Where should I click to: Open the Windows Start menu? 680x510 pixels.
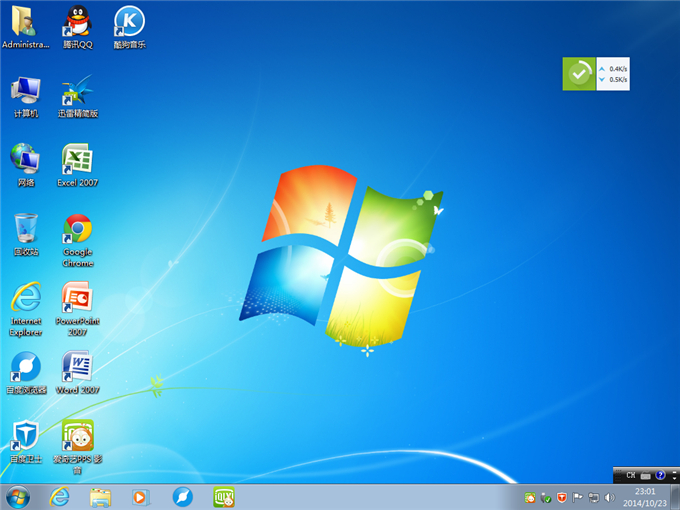pos(18,496)
